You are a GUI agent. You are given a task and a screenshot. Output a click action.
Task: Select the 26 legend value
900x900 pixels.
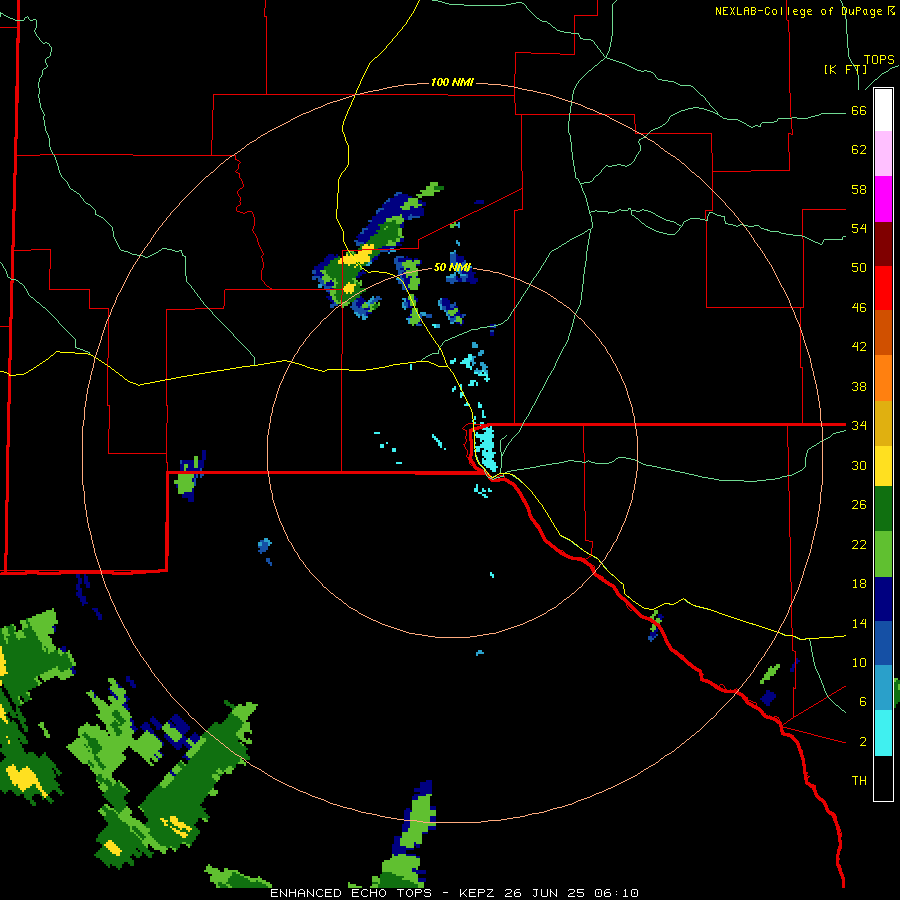(x=859, y=505)
